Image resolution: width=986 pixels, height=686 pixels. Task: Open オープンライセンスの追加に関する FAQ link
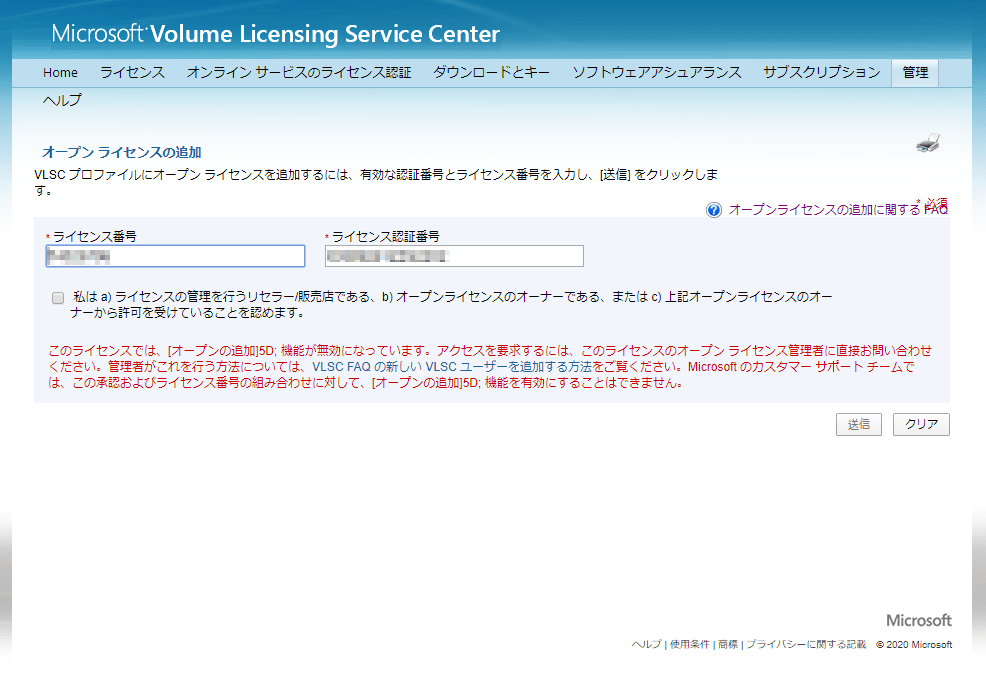tap(838, 210)
